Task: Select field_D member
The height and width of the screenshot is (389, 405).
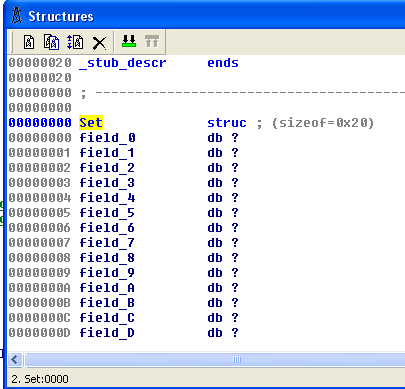Action: (107, 333)
